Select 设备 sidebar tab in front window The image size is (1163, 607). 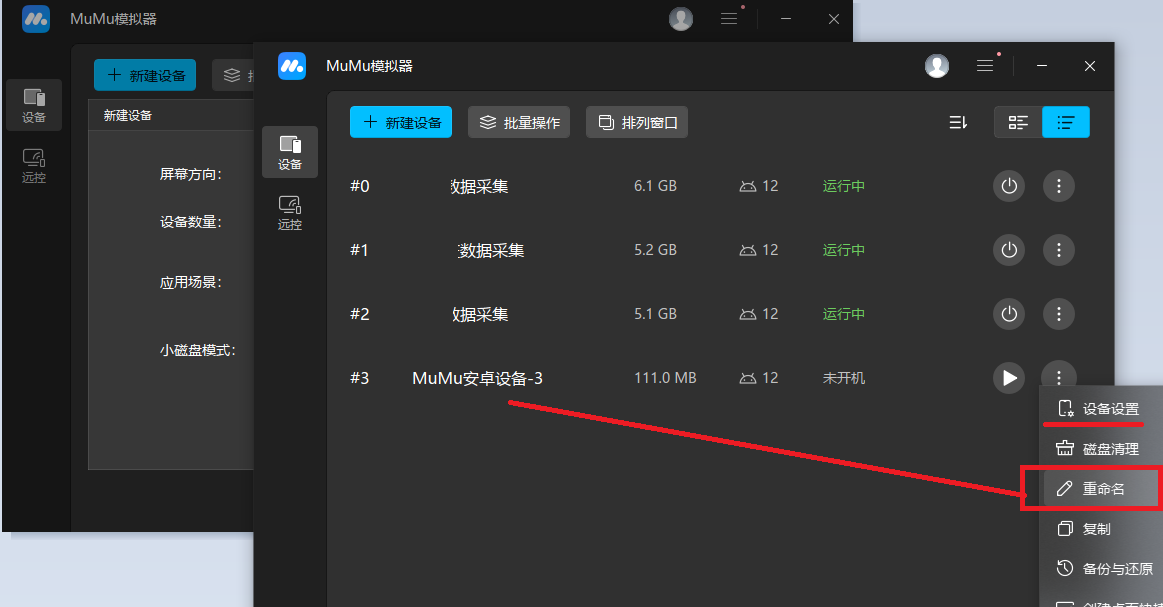290,152
